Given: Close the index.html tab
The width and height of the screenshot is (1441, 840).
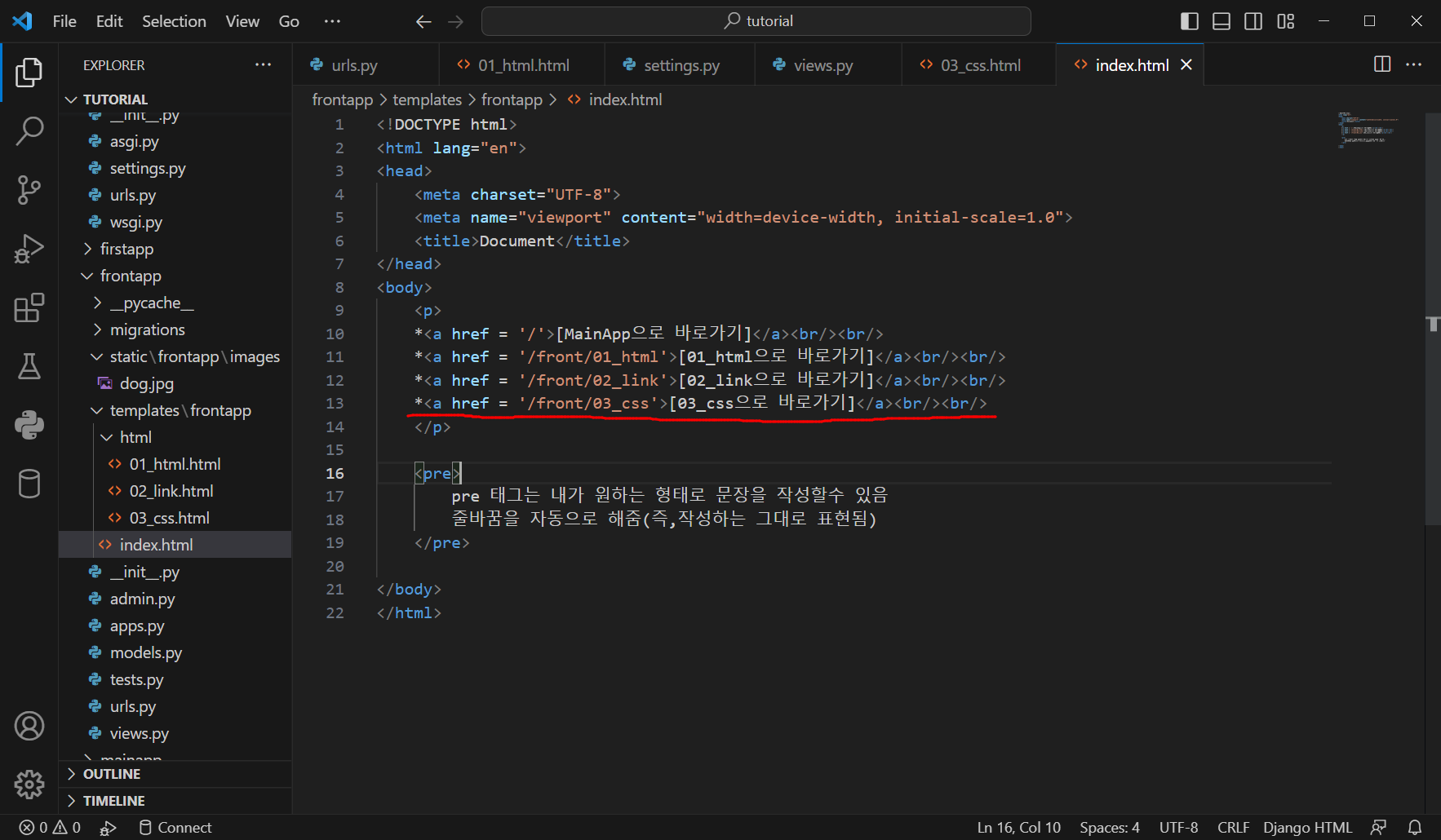Looking at the screenshot, I should 1186,64.
